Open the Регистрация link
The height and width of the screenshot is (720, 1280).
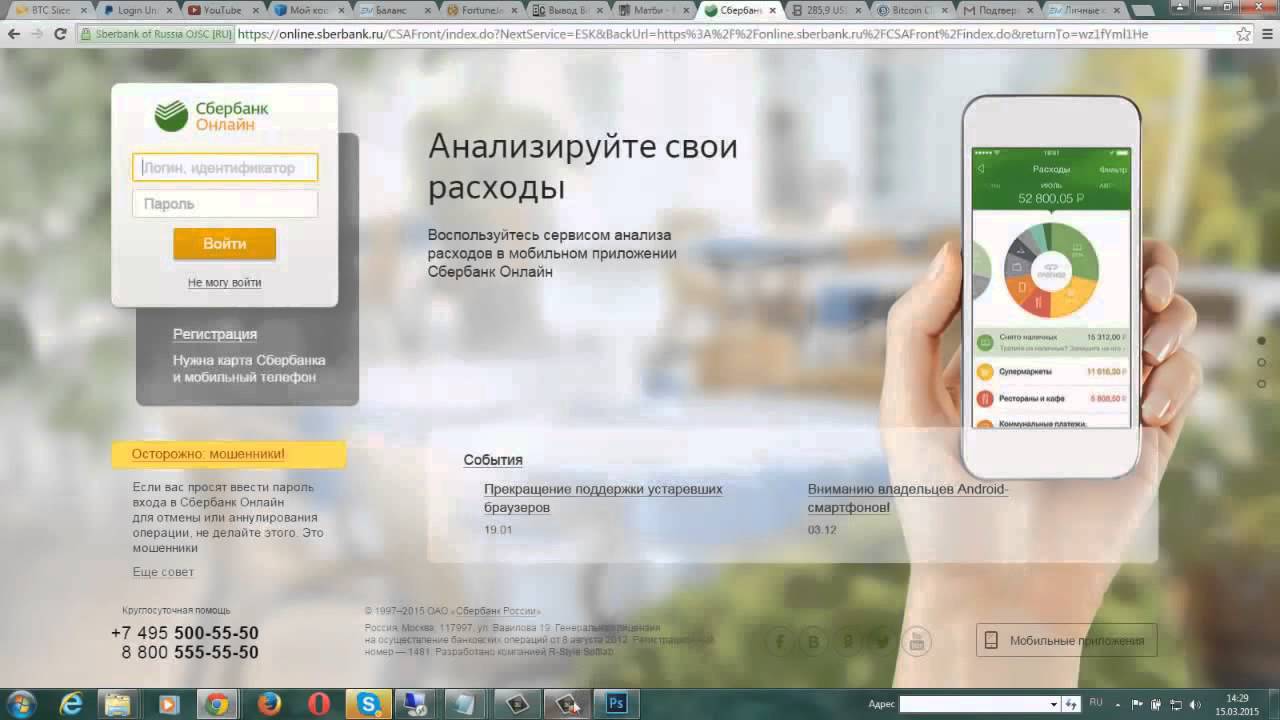pyautogui.click(x=215, y=334)
